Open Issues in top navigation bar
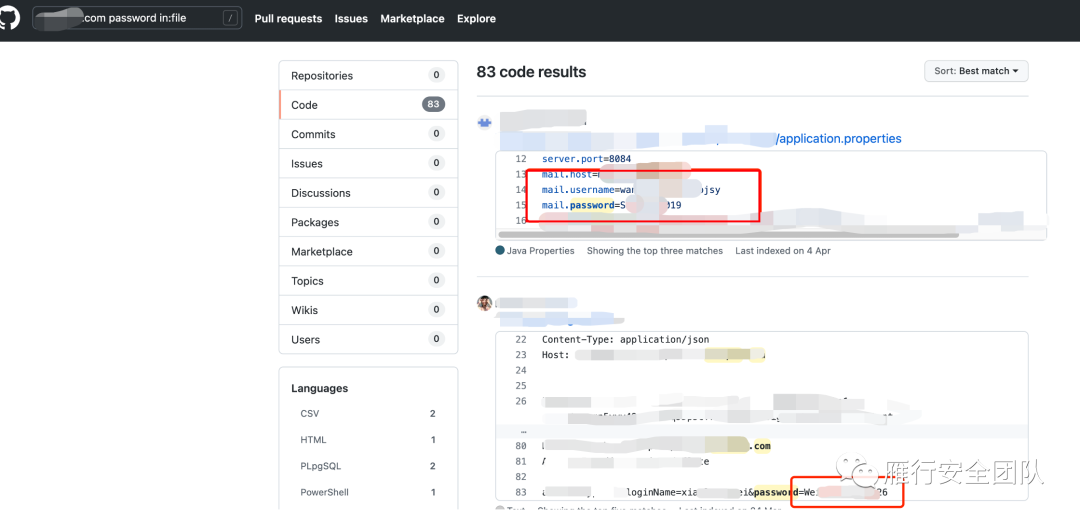 (351, 19)
